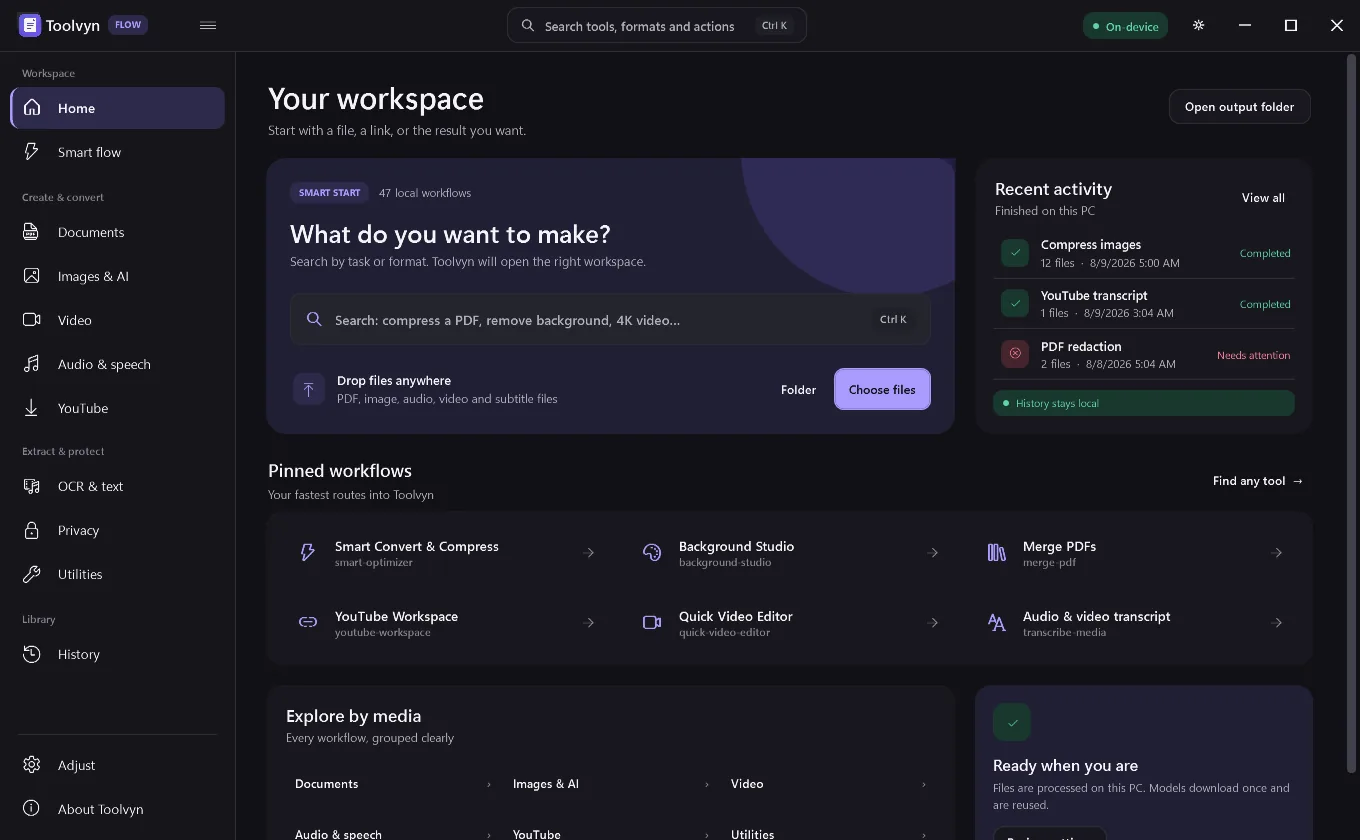Click the YouTube Workspace link icon

tap(308, 623)
